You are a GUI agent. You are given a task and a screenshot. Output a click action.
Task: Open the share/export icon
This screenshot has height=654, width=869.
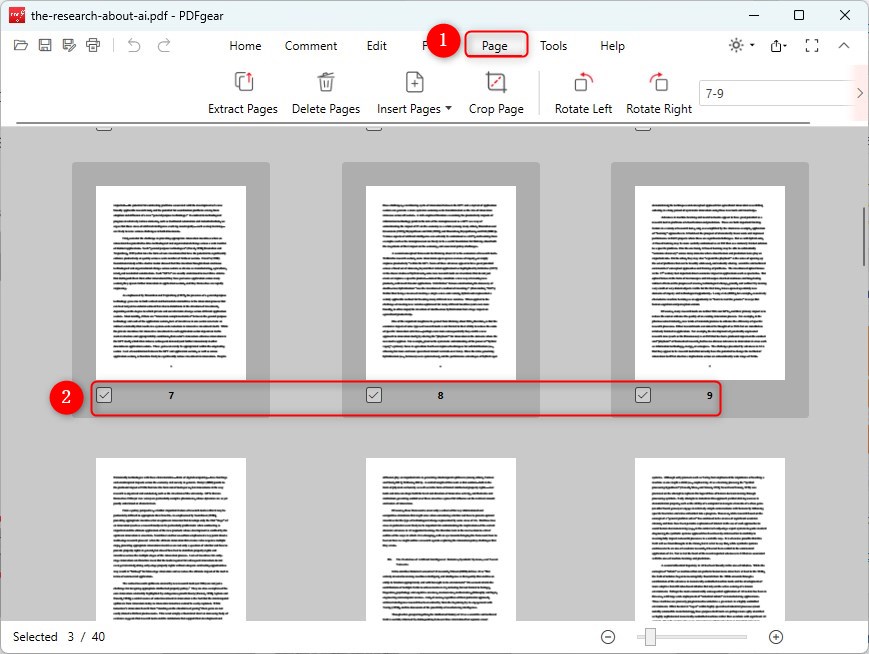777,45
